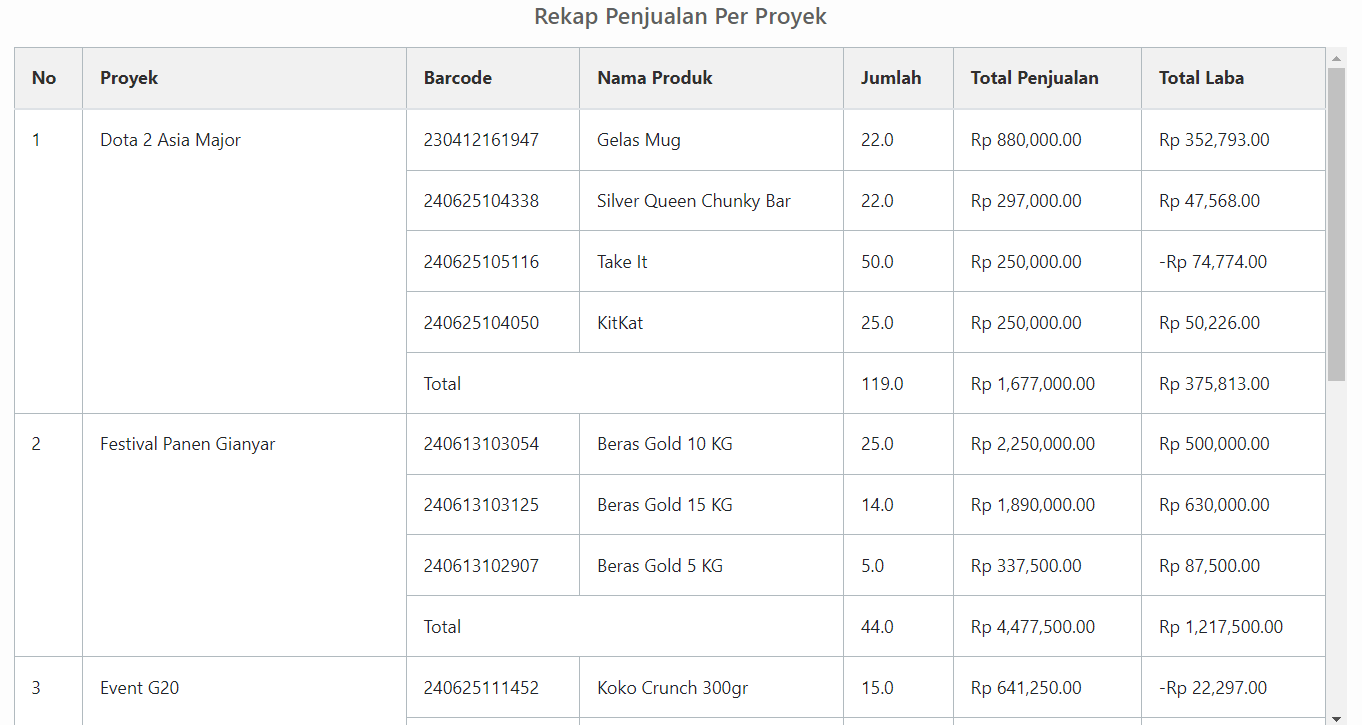Select the Silver Queen Chunky Bar product
This screenshot has height=725, width=1362.
[x=693, y=201]
